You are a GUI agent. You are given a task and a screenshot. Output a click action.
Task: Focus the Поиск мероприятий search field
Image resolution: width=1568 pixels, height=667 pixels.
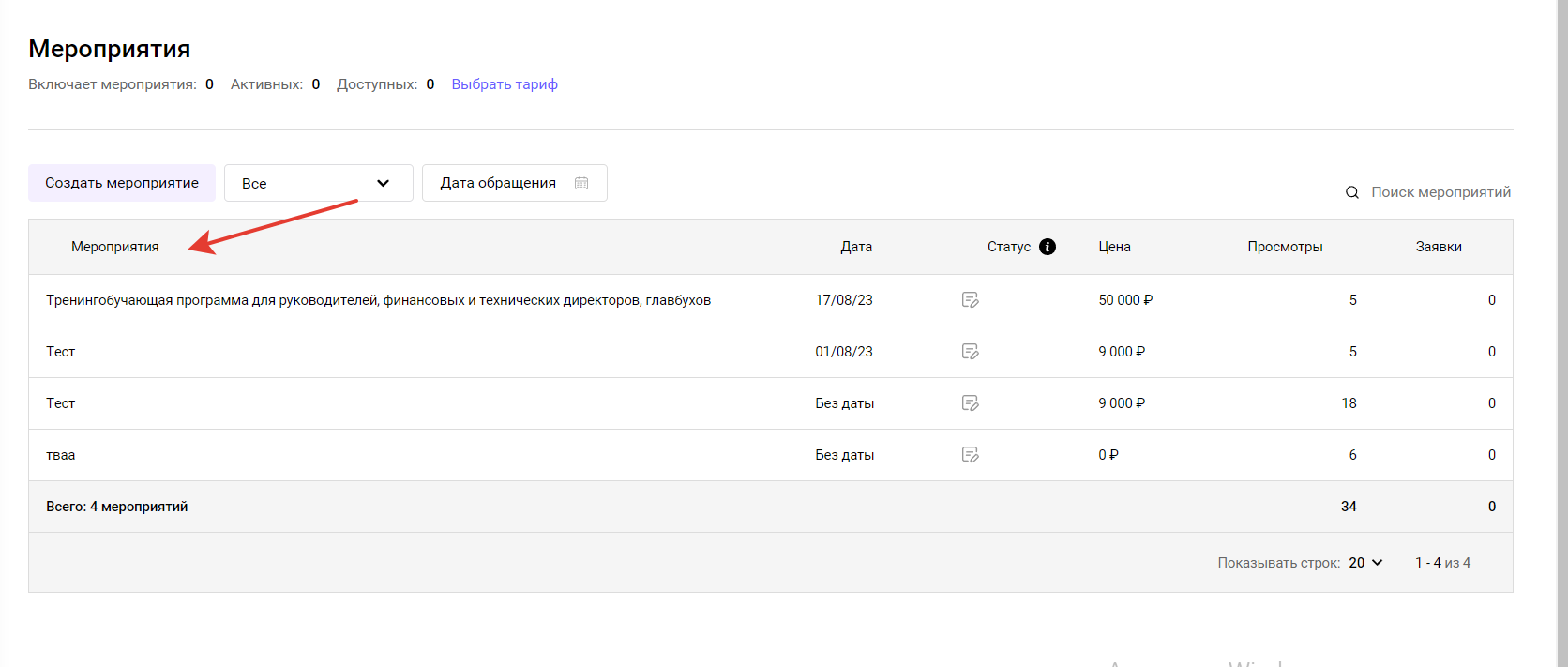coord(1440,192)
